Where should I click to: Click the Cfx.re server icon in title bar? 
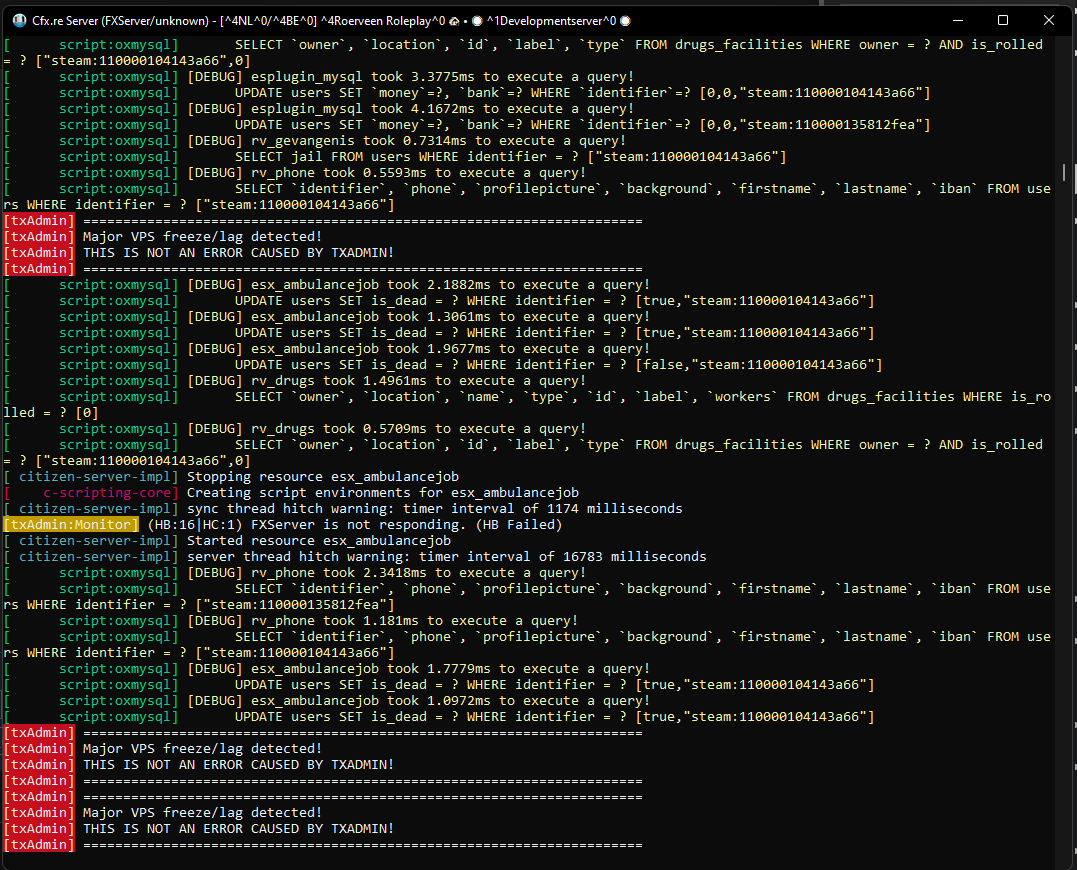tap(19, 20)
